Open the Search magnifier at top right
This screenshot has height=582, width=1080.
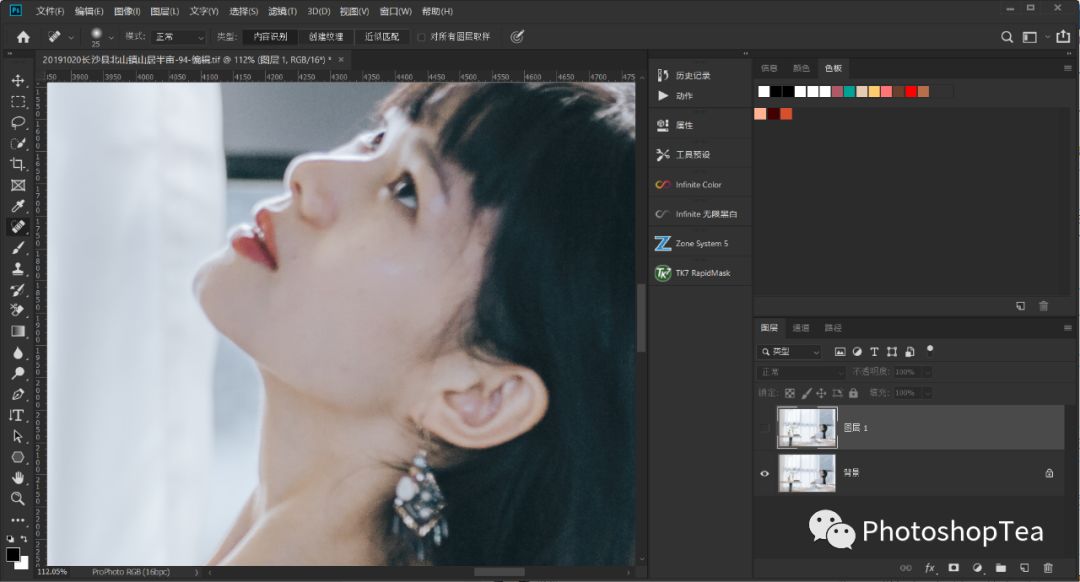pyautogui.click(x=1006, y=37)
